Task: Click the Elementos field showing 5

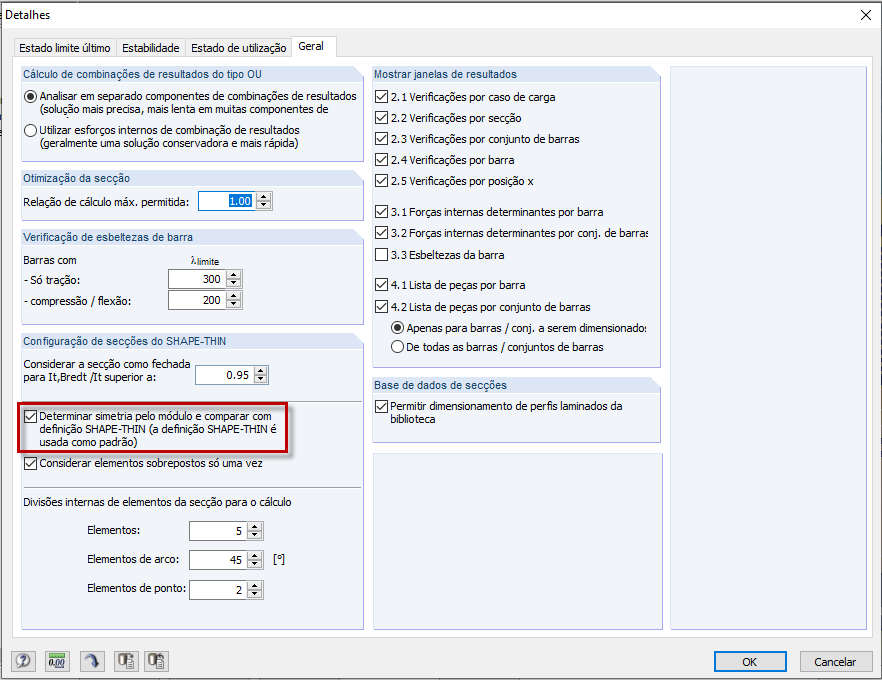Action: tap(218, 531)
